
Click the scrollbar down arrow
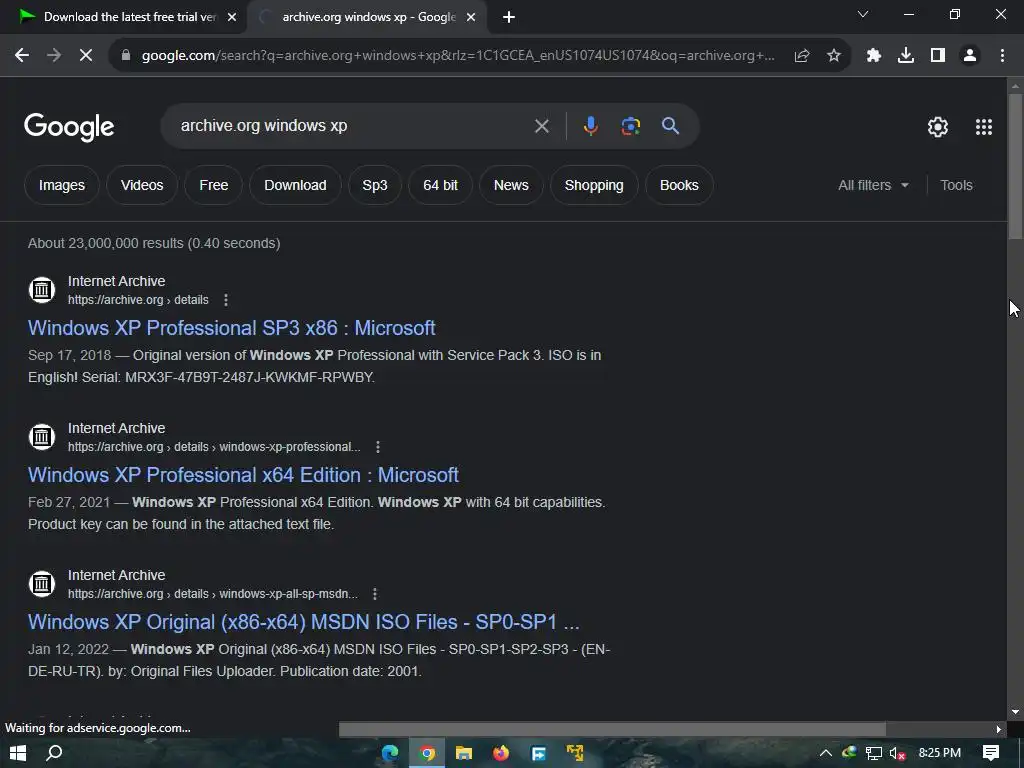[x=1015, y=712]
